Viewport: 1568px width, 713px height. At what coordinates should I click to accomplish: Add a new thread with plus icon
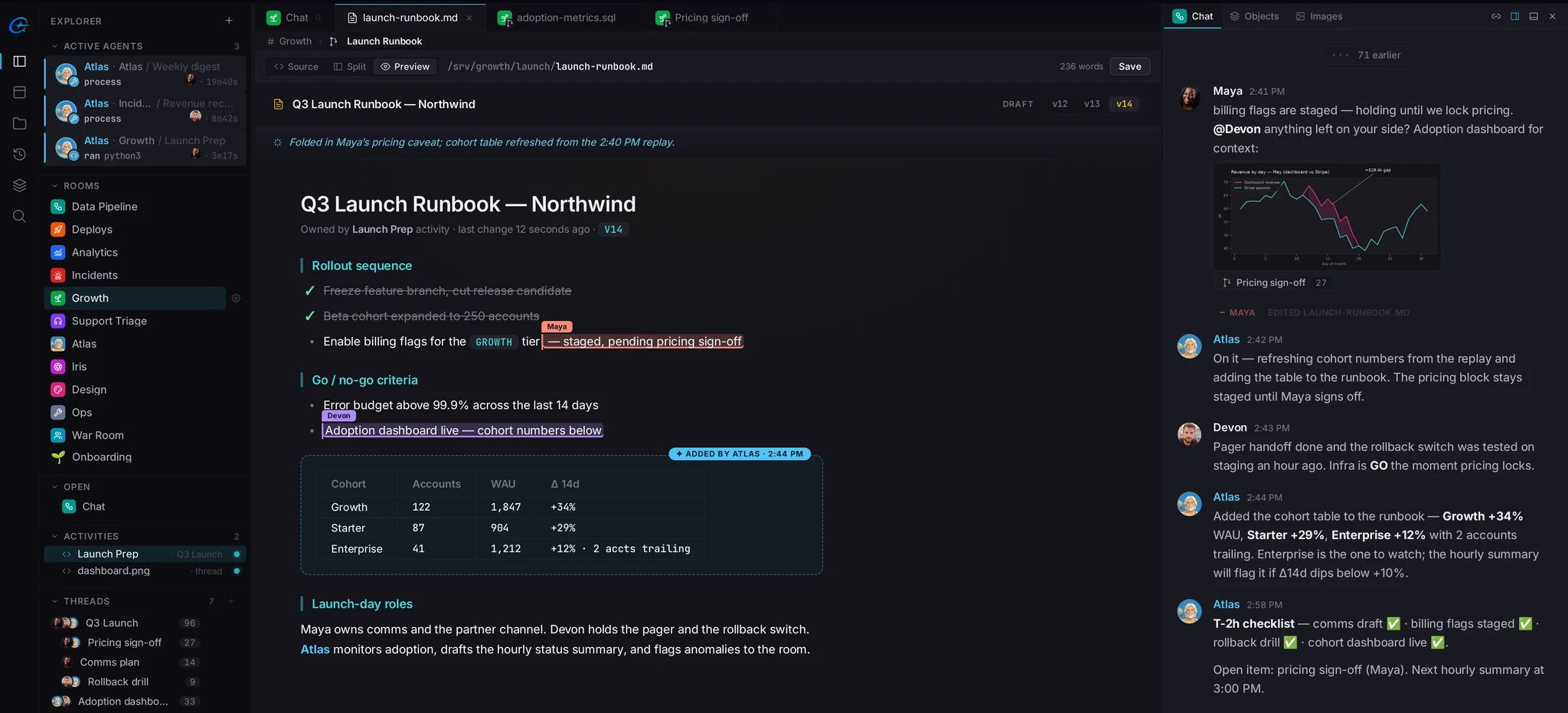point(230,601)
